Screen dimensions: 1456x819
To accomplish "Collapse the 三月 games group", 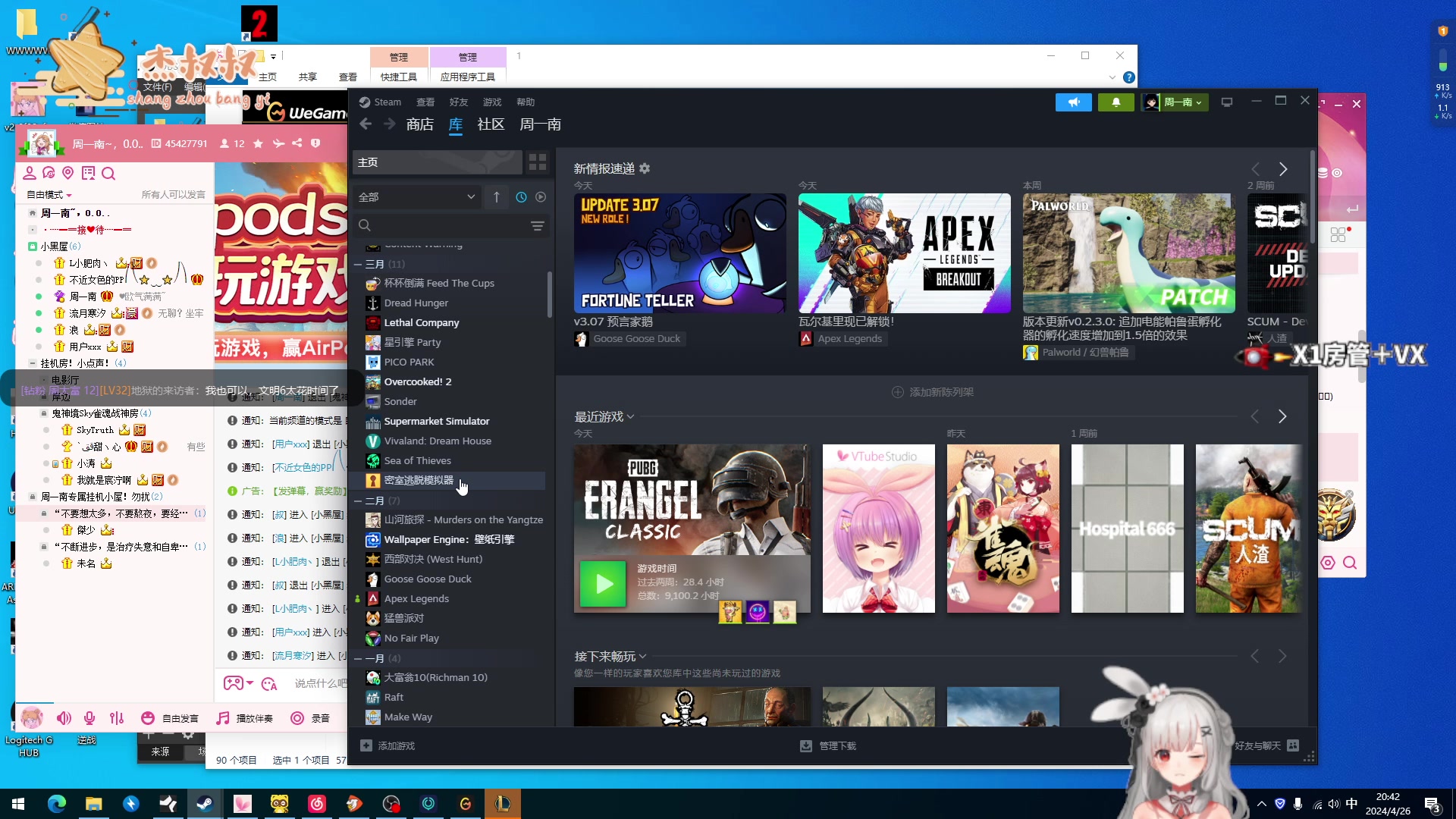I will [358, 265].
